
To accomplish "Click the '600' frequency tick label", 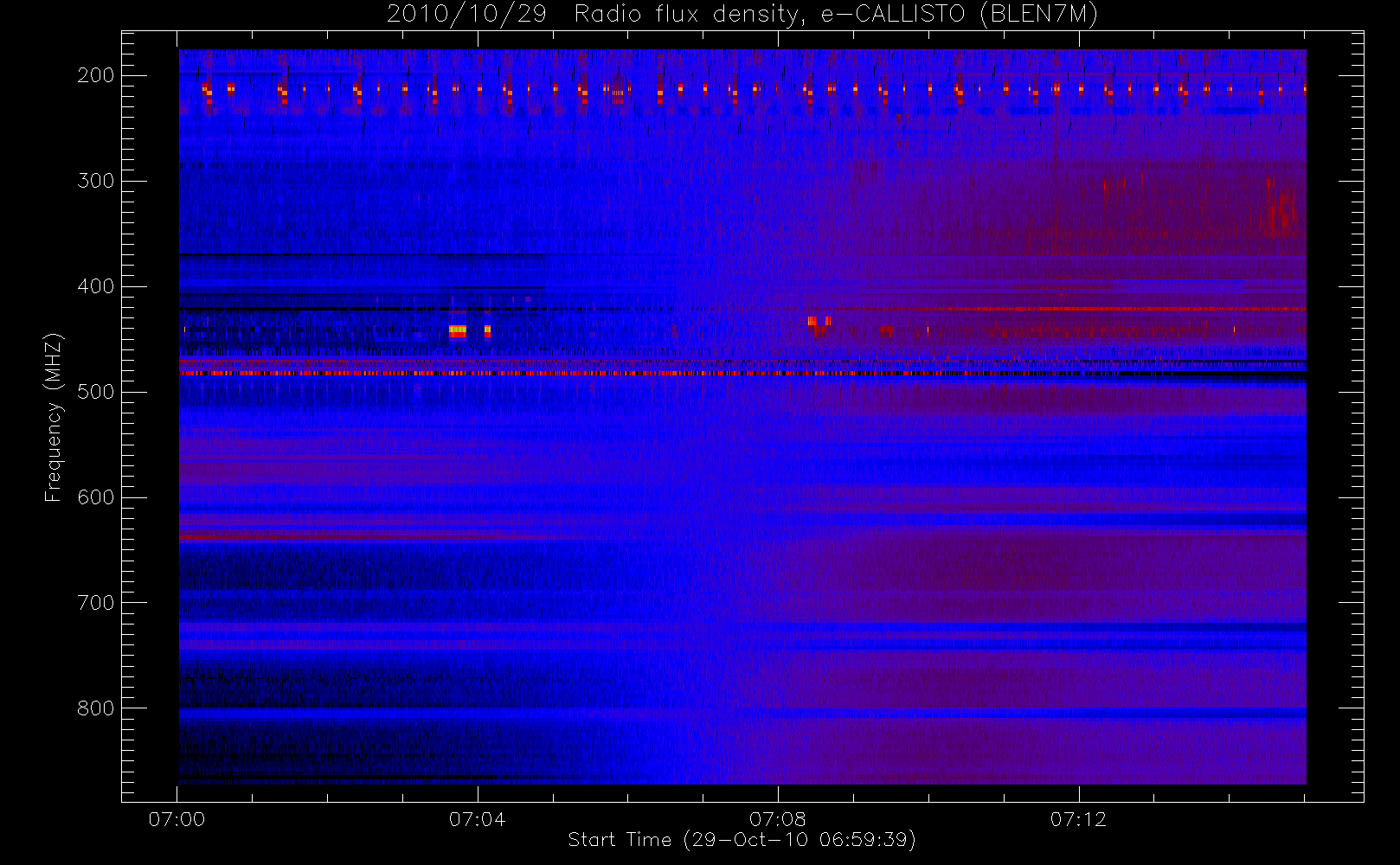I will [x=95, y=497].
